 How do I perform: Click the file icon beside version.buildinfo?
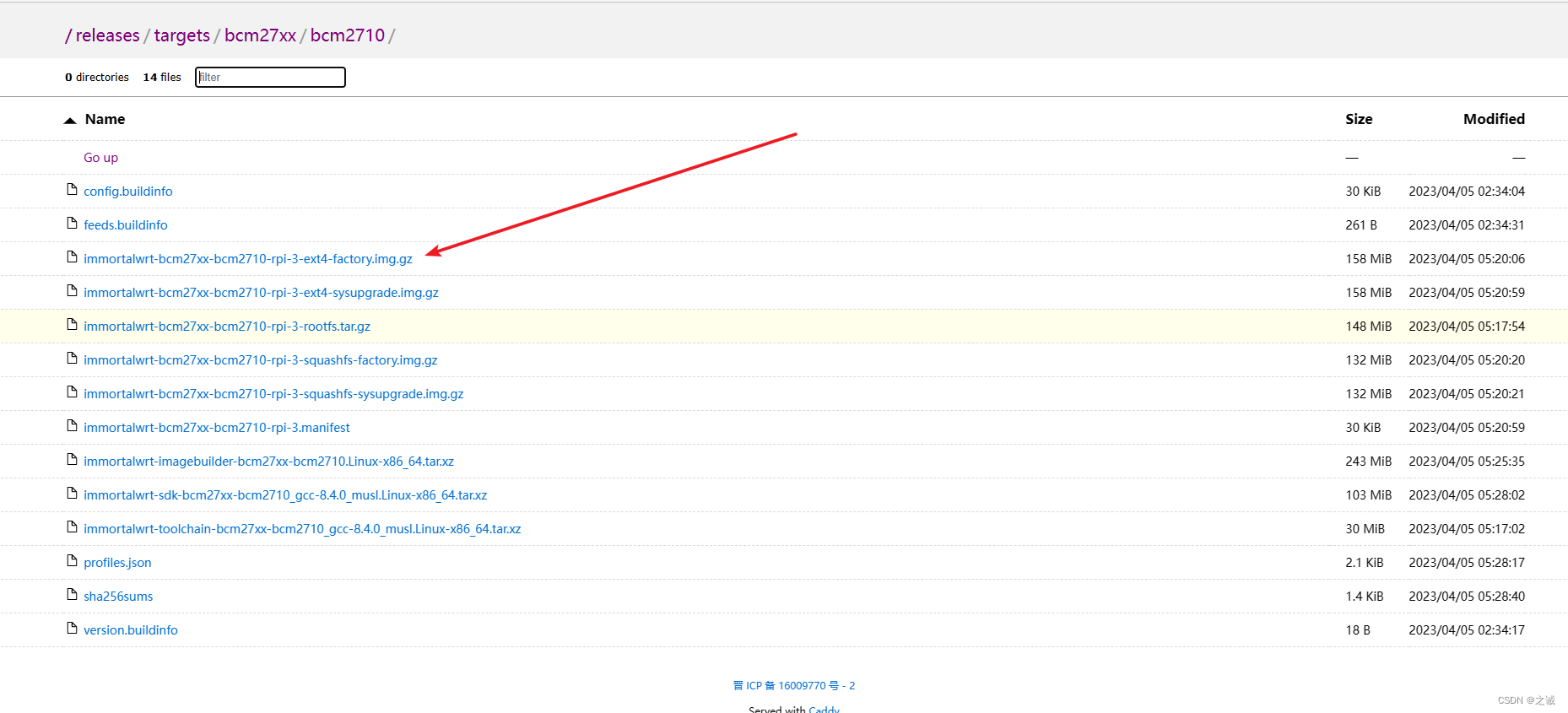tap(72, 629)
